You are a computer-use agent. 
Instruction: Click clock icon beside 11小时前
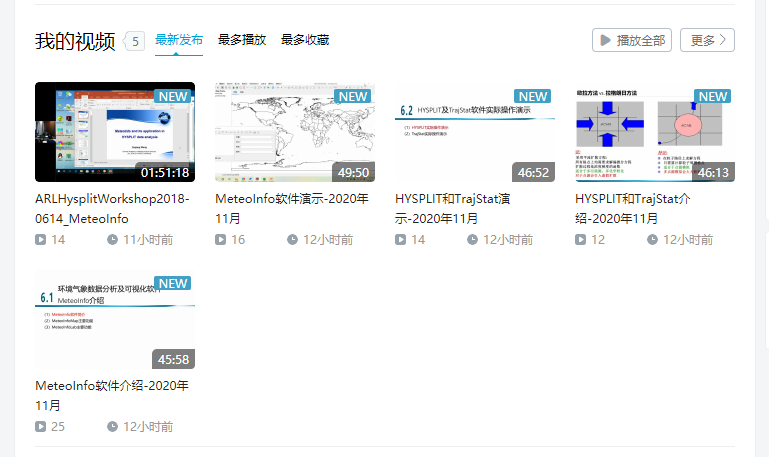[112, 240]
